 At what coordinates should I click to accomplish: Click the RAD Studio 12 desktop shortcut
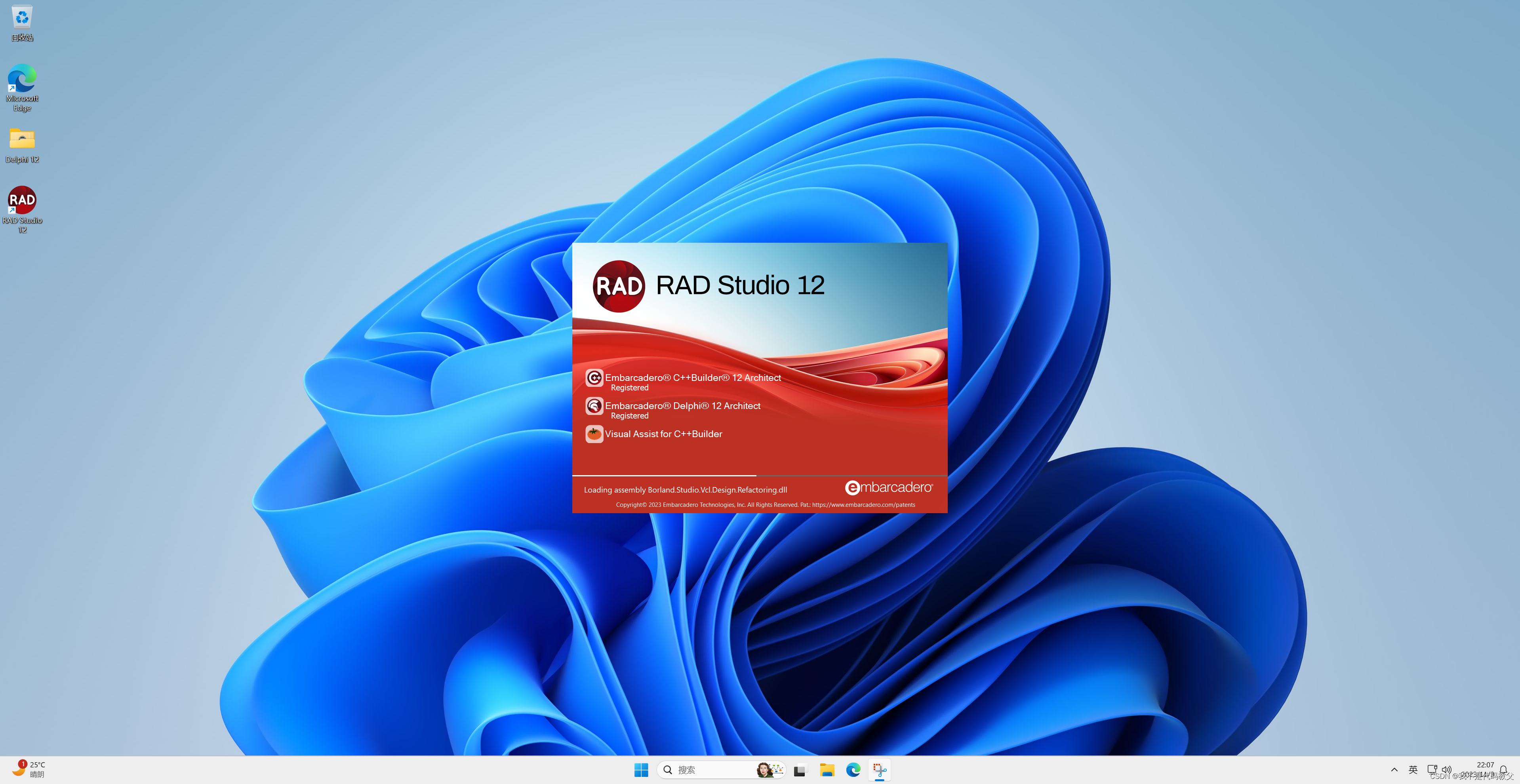pos(22,201)
